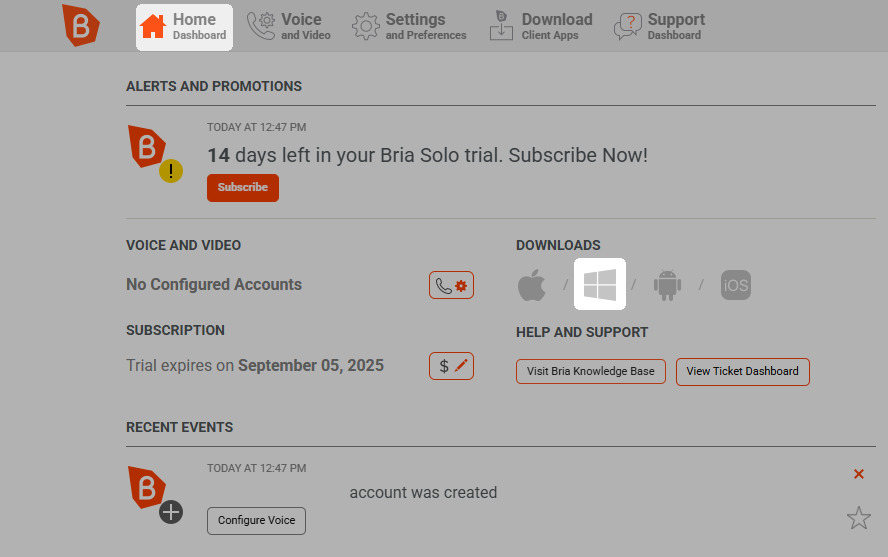Image resolution: width=888 pixels, height=557 pixels.
Task: Click the Bria logo in the header
Action: [80, 25]
